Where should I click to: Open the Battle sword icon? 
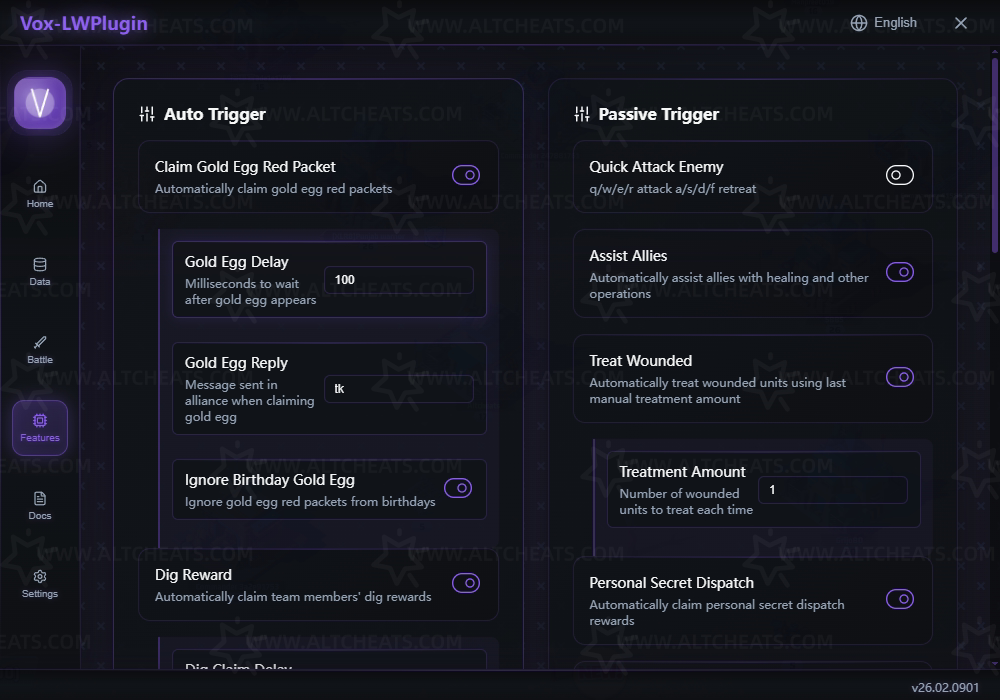(x=40, y=343)
